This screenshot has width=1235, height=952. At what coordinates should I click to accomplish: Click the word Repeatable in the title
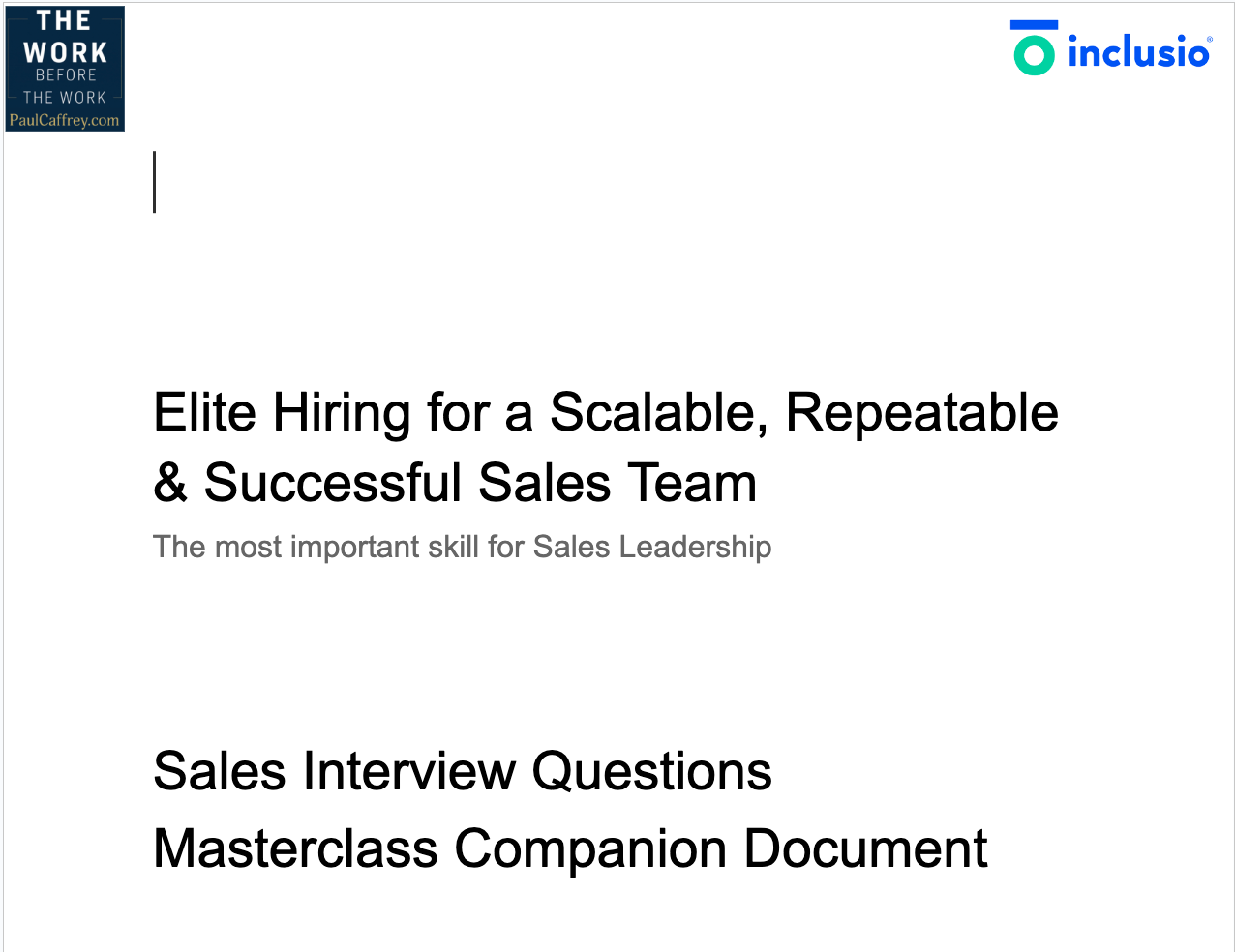[921, 412]
